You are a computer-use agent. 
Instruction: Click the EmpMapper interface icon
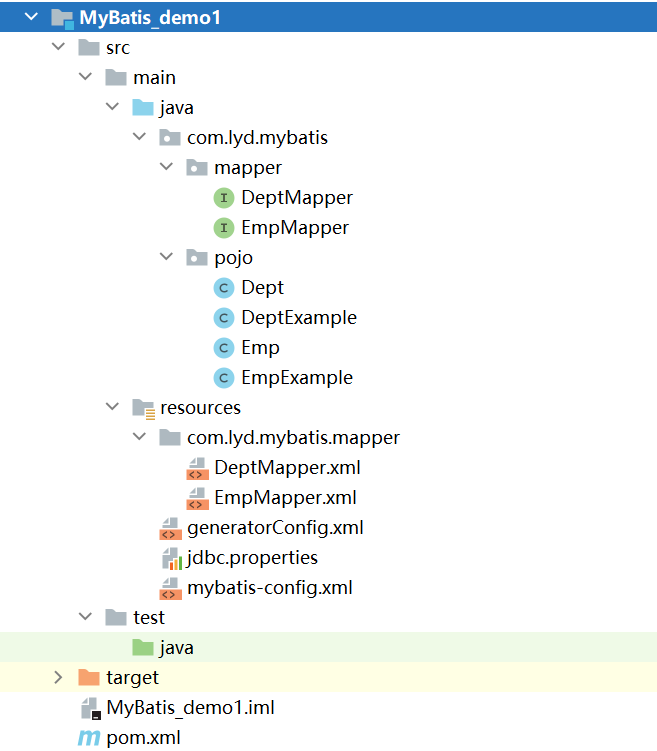tap(224, 228)
